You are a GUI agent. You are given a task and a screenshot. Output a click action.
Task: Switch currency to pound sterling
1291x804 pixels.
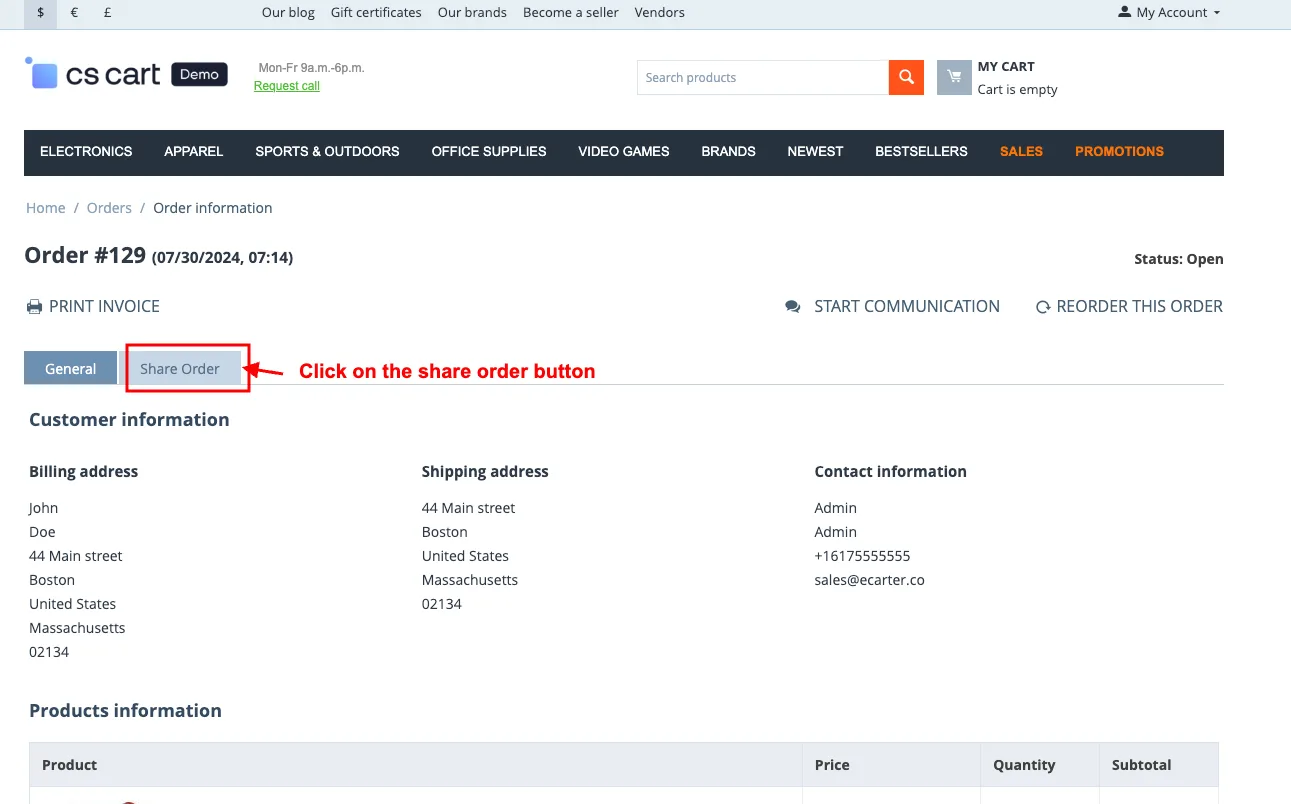point(107,12)
